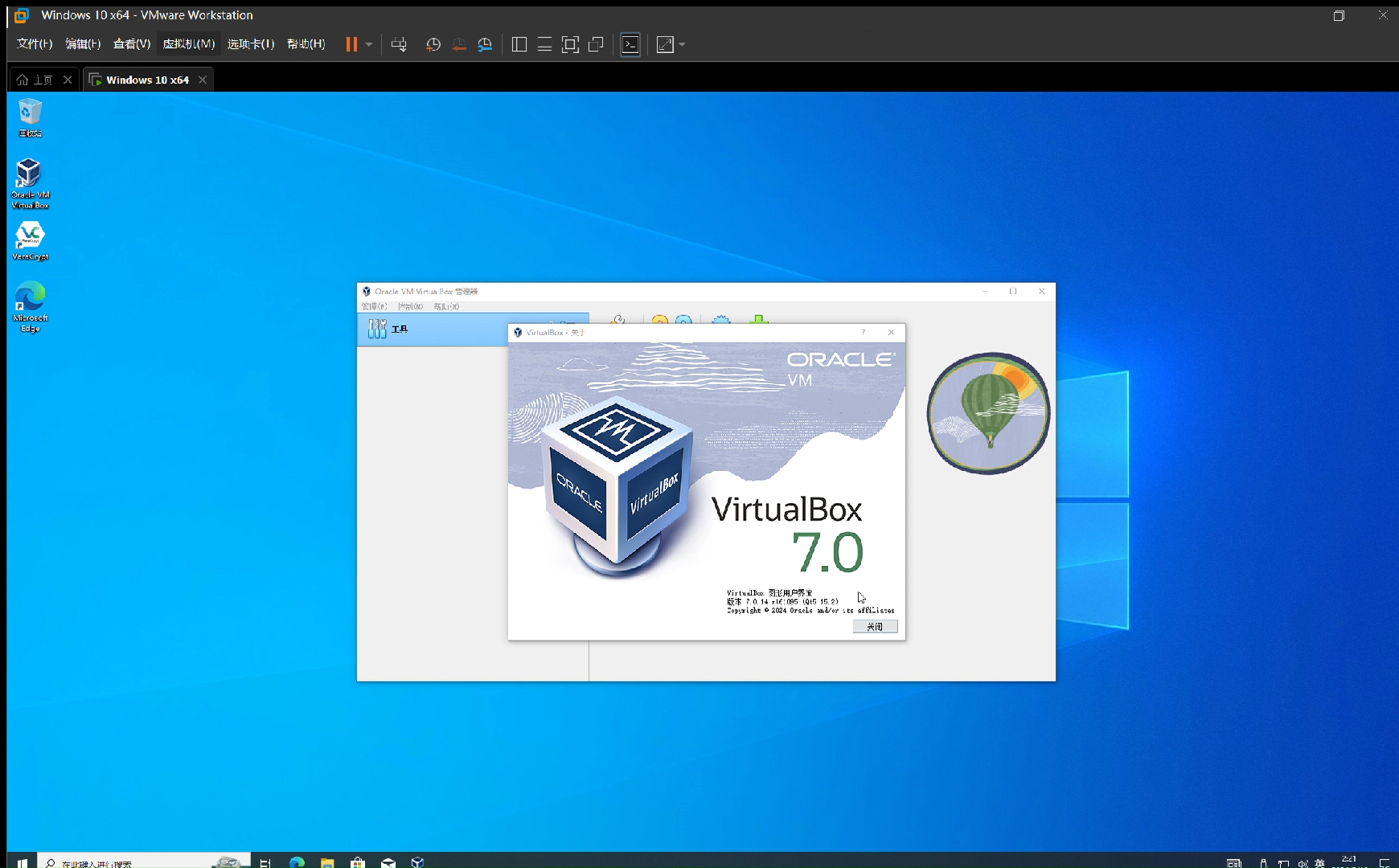Image resolution: width=1399 pixels, height=868 pixels.
Task: Click the ? help button in About dialog
Action: pyautogui.click(x=864, y=332)
